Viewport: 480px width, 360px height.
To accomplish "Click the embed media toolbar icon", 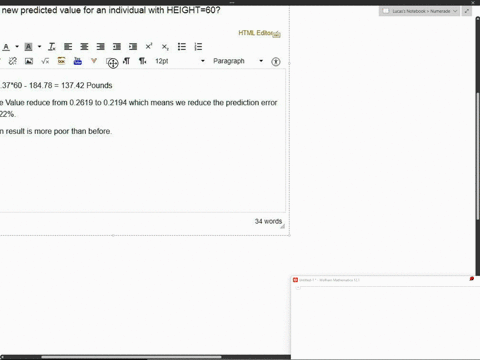I will [x=61, y=61].
